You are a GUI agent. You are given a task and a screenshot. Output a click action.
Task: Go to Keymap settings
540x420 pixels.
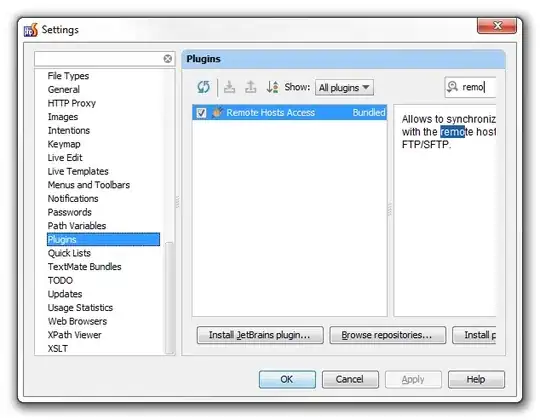(x=64, y=144)
